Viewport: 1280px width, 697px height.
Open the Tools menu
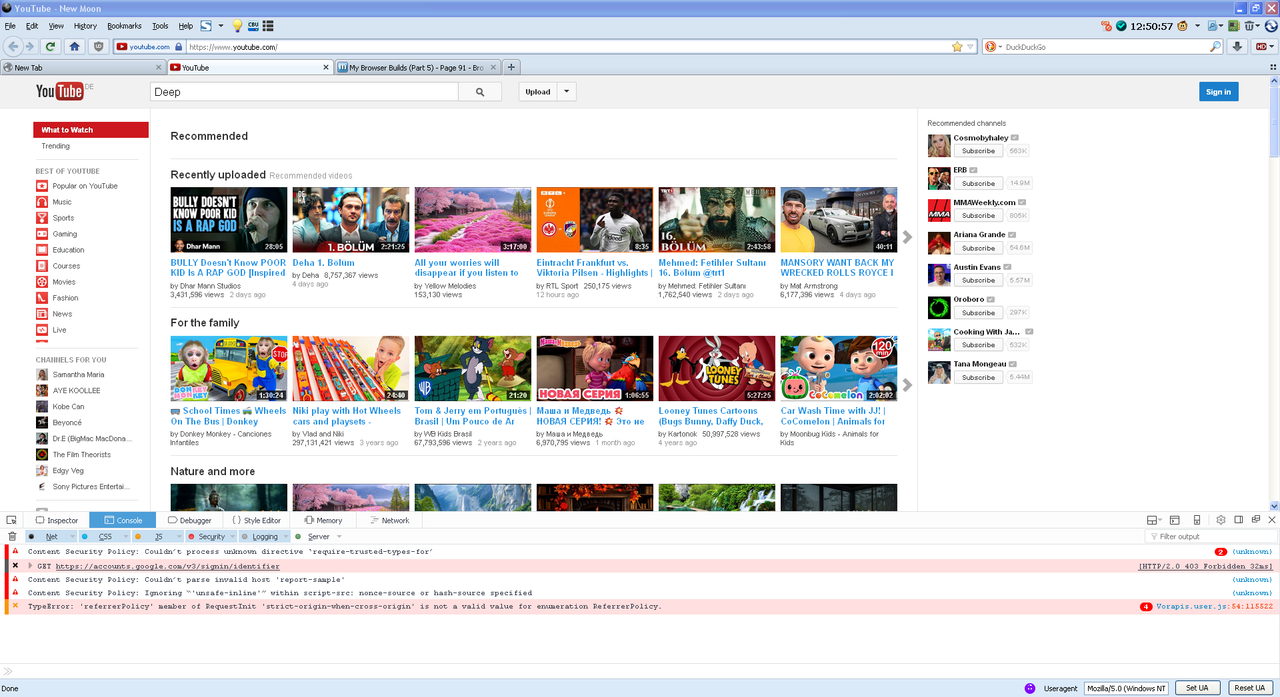point(160,25)
